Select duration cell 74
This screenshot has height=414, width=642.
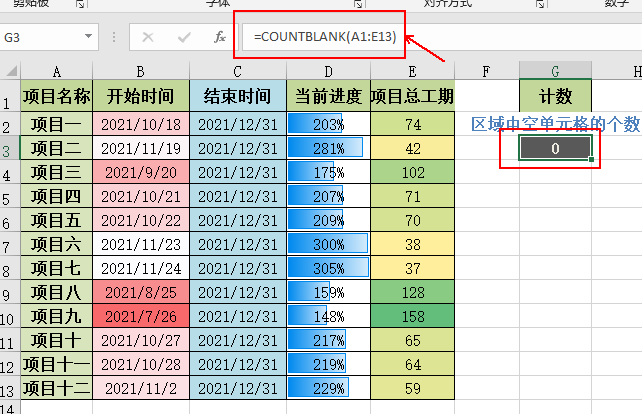coord(412,124)
